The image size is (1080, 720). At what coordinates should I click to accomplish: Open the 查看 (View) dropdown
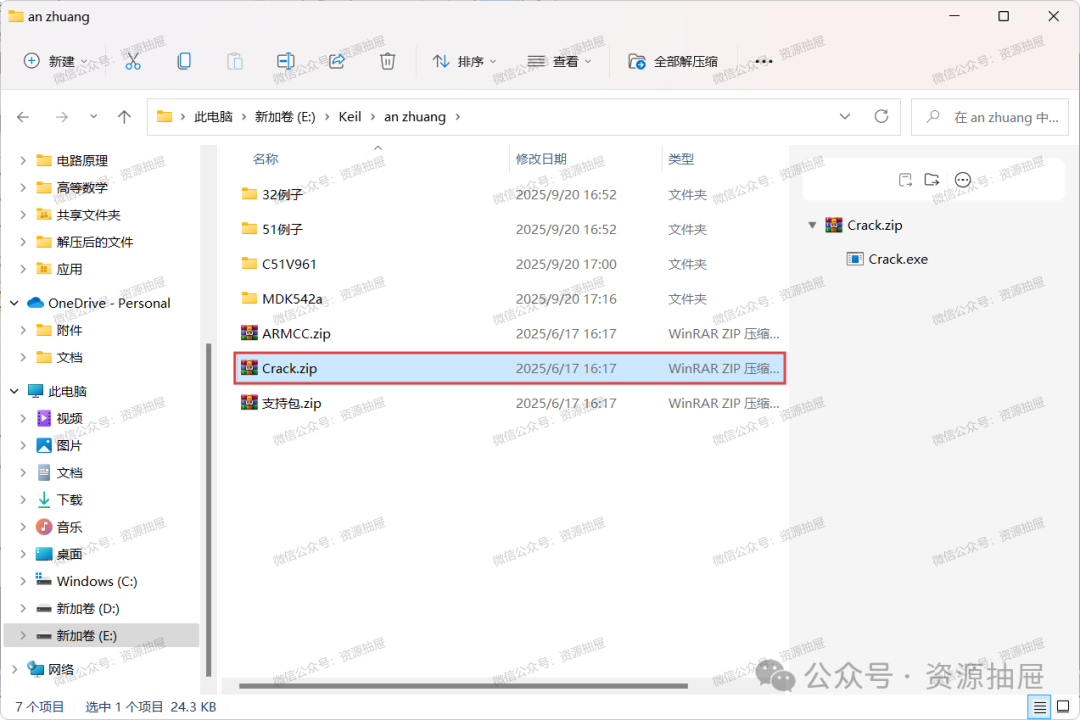point(559,61)
